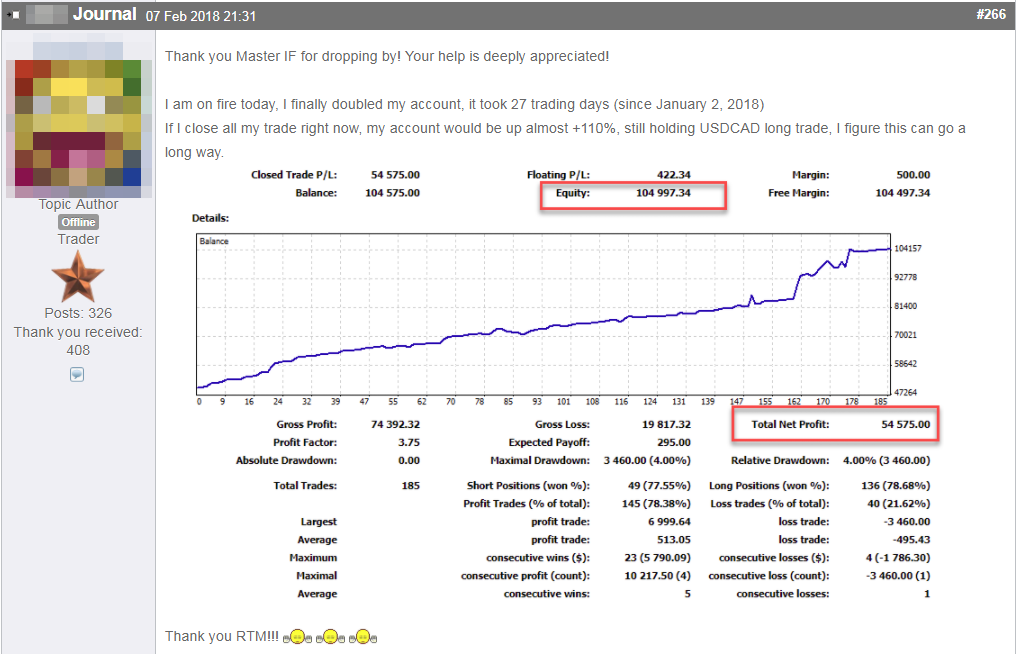Open the post permalink #266
The height and width of the screenshot is (654, 1021).
[x=991, y=14]
